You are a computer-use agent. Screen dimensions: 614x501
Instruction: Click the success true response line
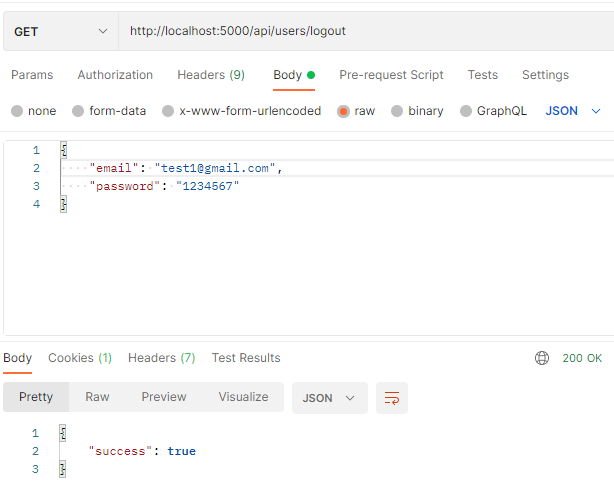coord(142,451)
